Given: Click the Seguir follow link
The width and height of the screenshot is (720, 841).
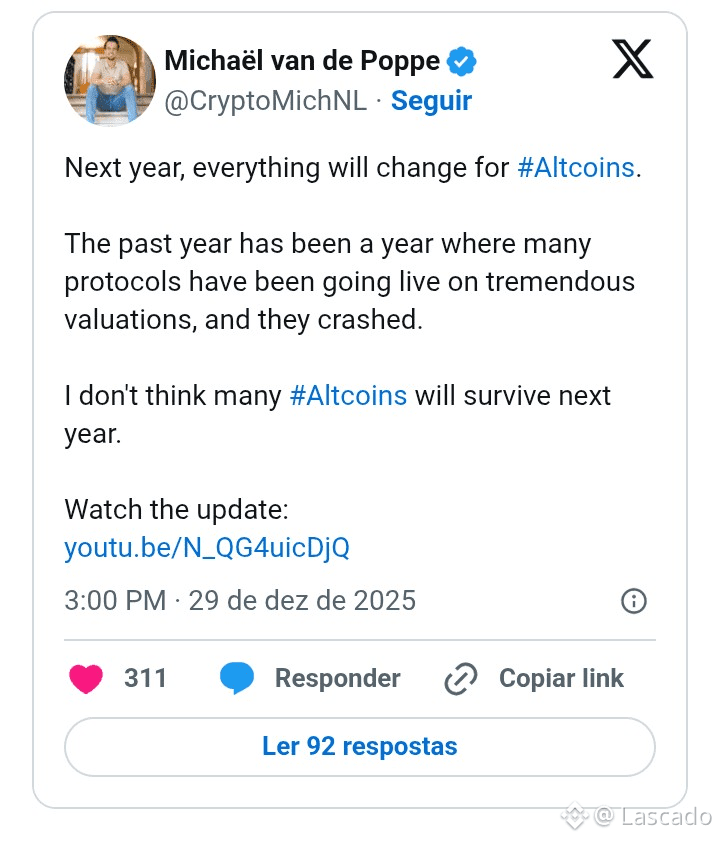Looking at the screenshot, I should pyautogui.click(x=431, y=101).
